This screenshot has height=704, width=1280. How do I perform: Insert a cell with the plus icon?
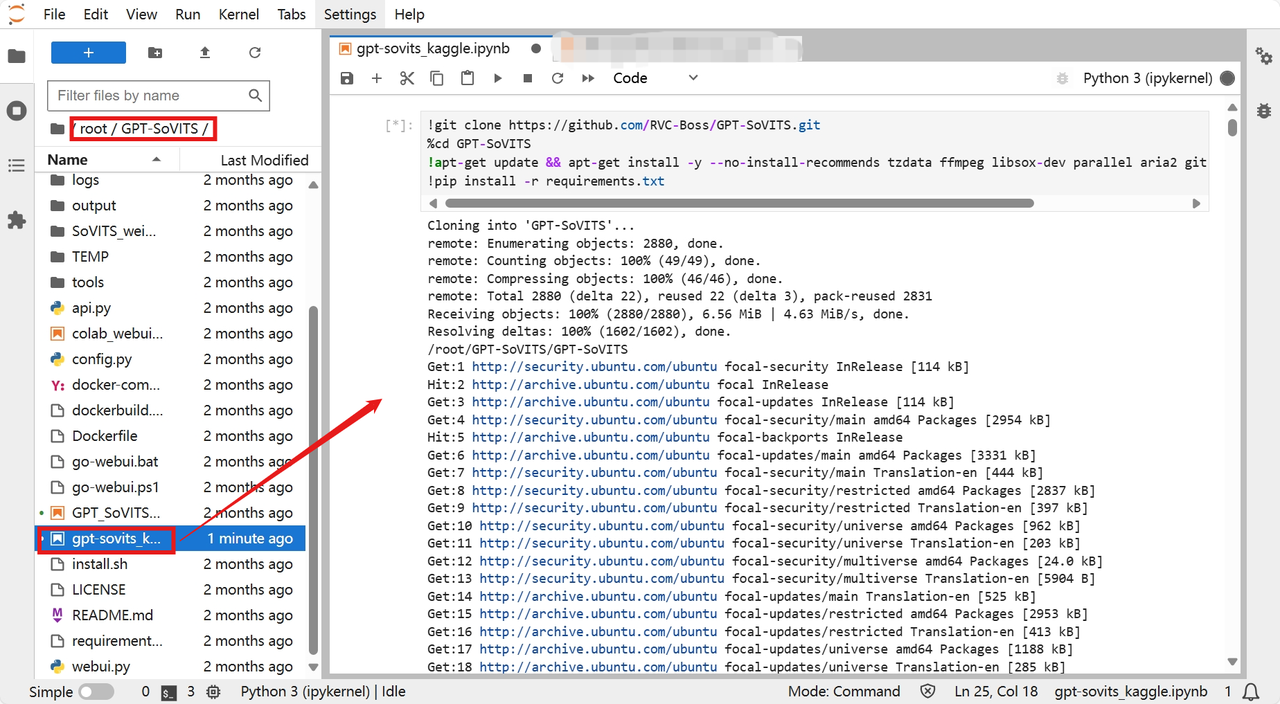(377, 78)
